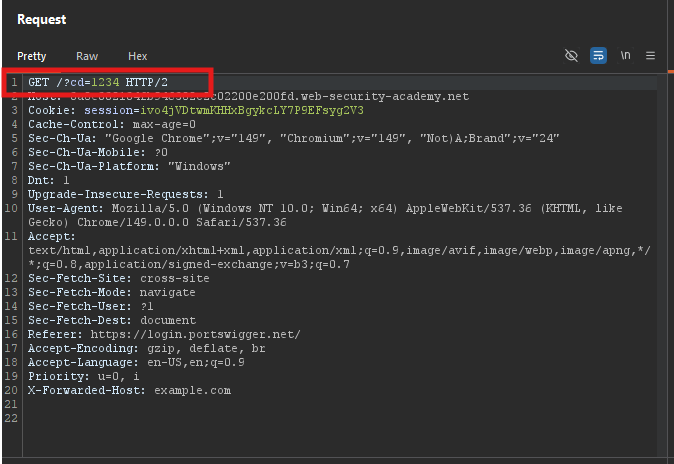
Task: Click the editor vertical scrollbar
Action: click(x=662, y=265)
